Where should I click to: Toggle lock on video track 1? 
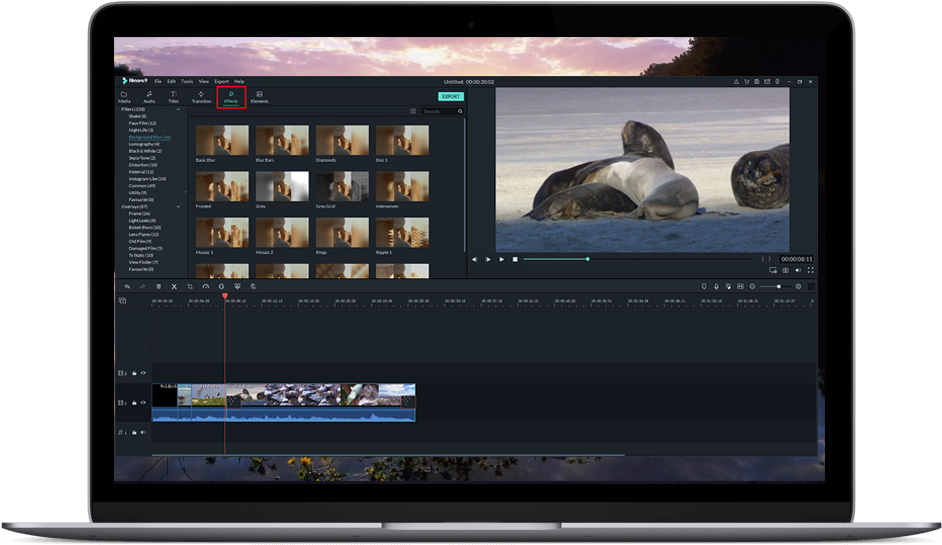click(134, 402)
